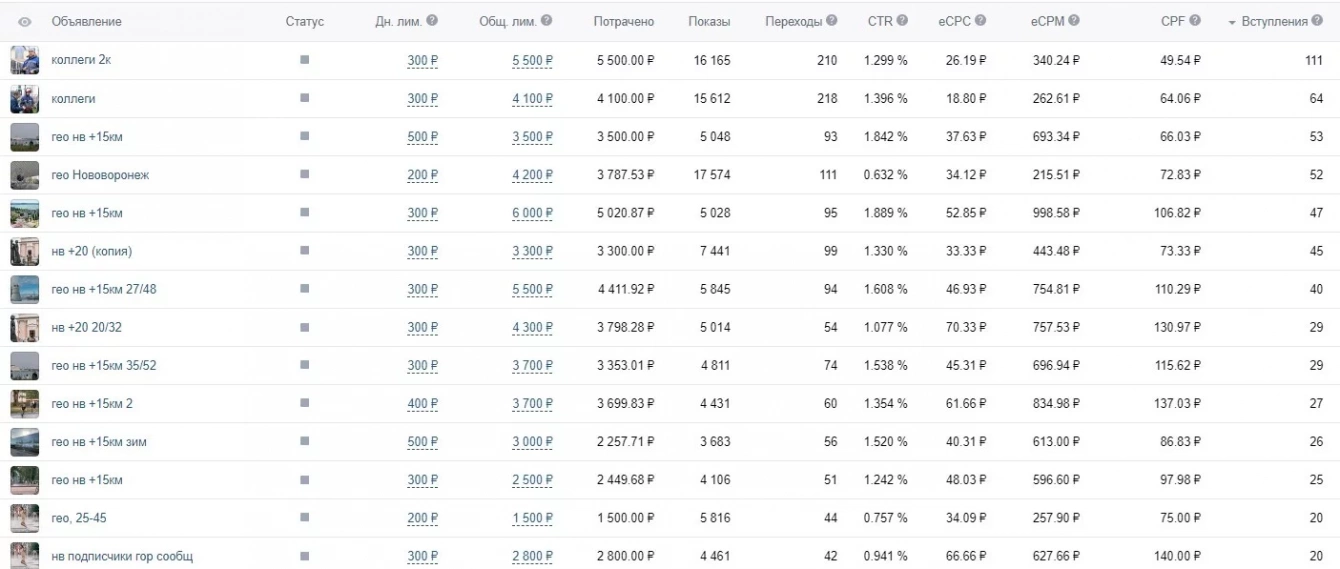
Task: Open the 200 ₽ daily limit of гео Нововоронеж
Action: coord(422,175)
